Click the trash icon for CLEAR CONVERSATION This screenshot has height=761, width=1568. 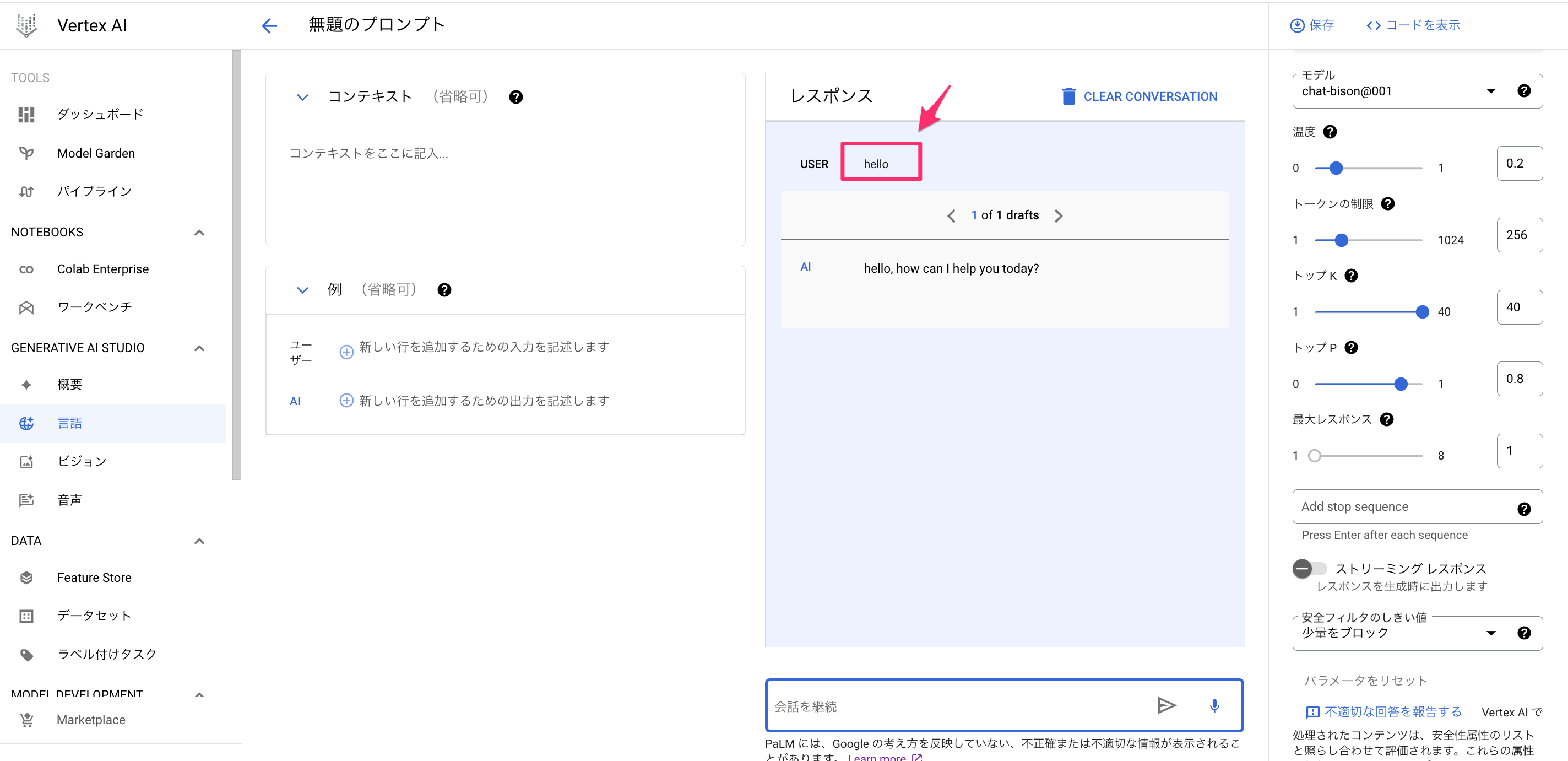pos(1068,96)
